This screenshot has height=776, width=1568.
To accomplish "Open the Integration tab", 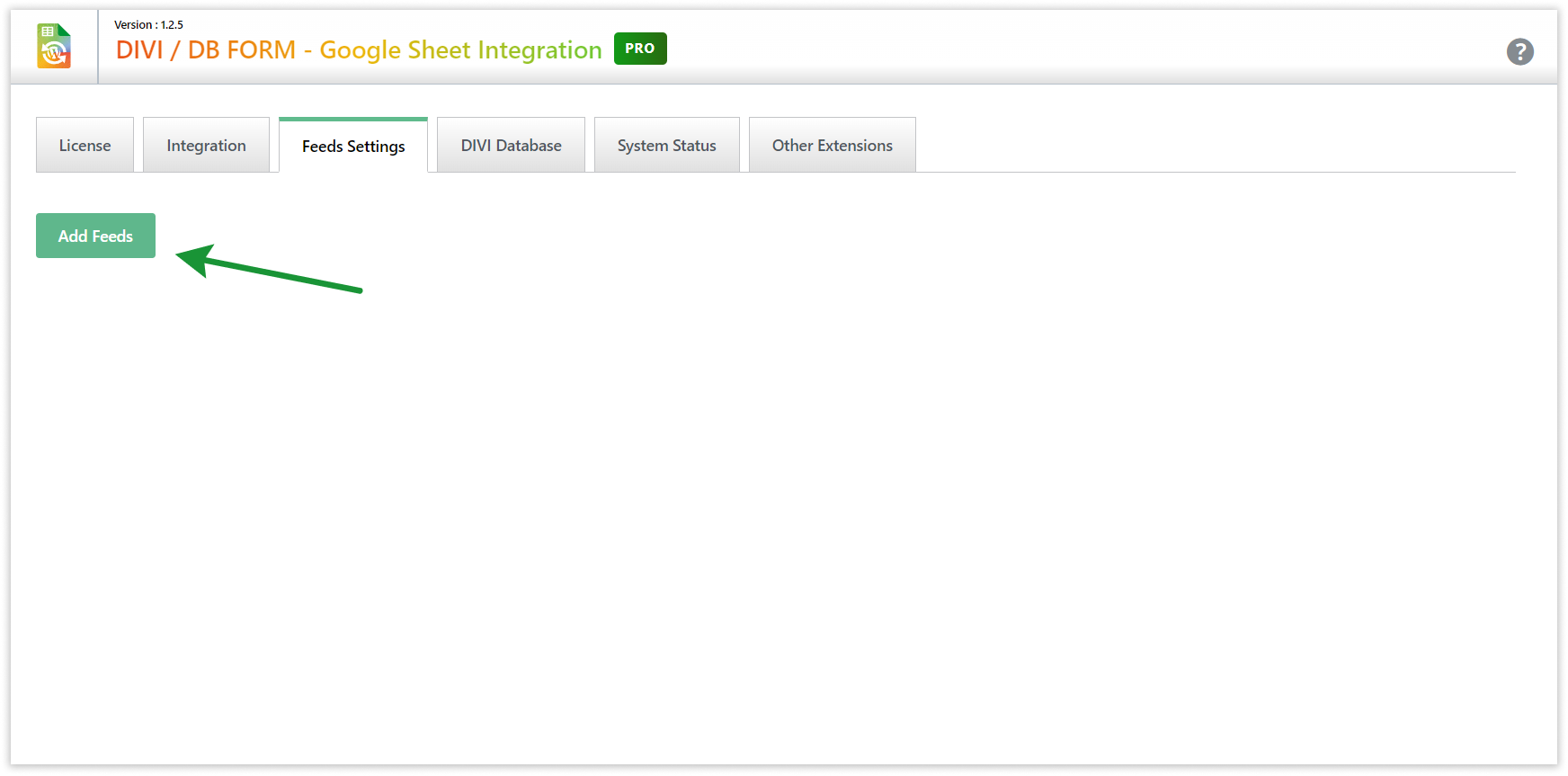I will (x=206, y=146).
